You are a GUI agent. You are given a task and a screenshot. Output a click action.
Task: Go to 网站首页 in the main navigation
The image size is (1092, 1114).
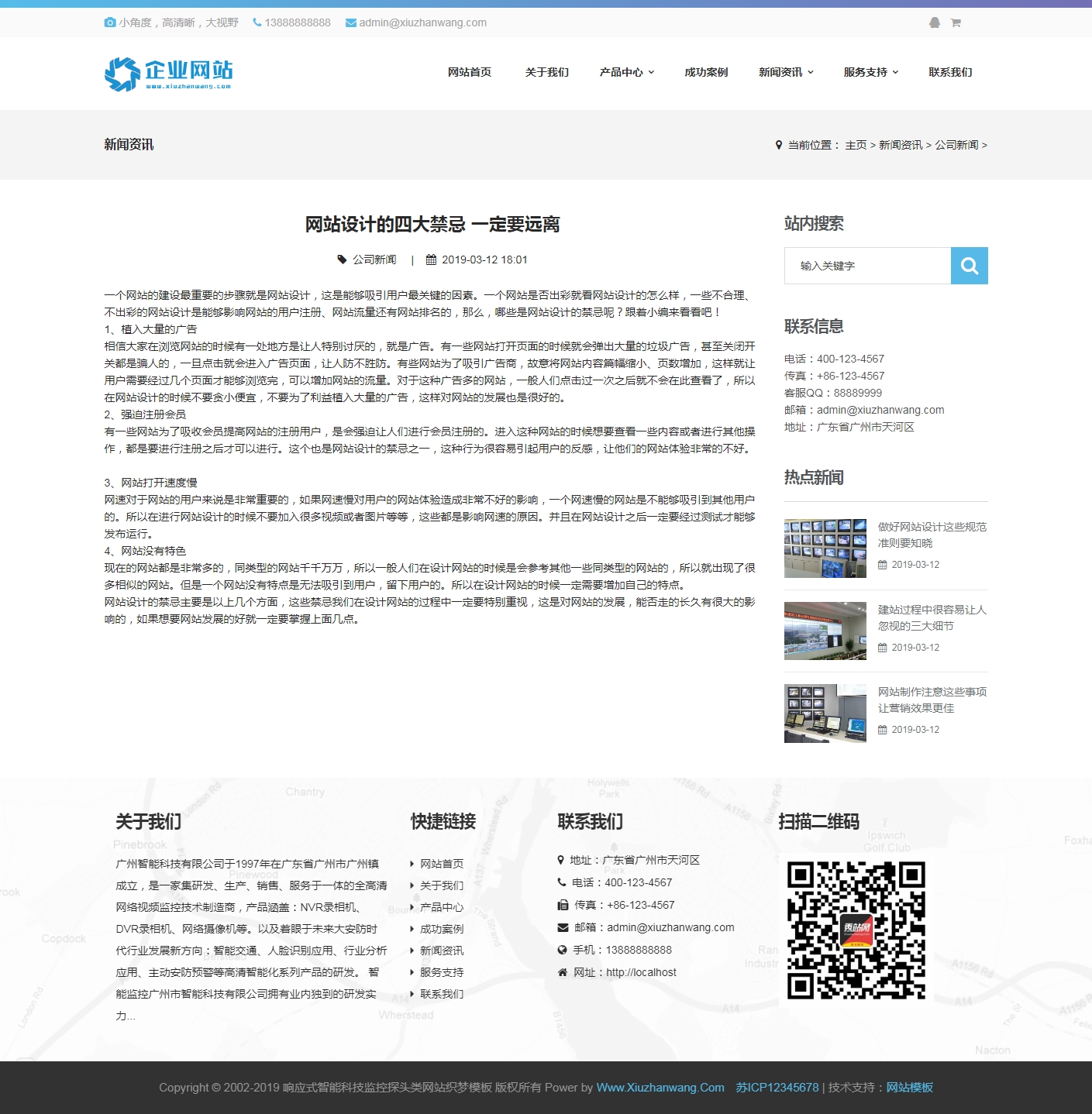click(x=469, y=72)
